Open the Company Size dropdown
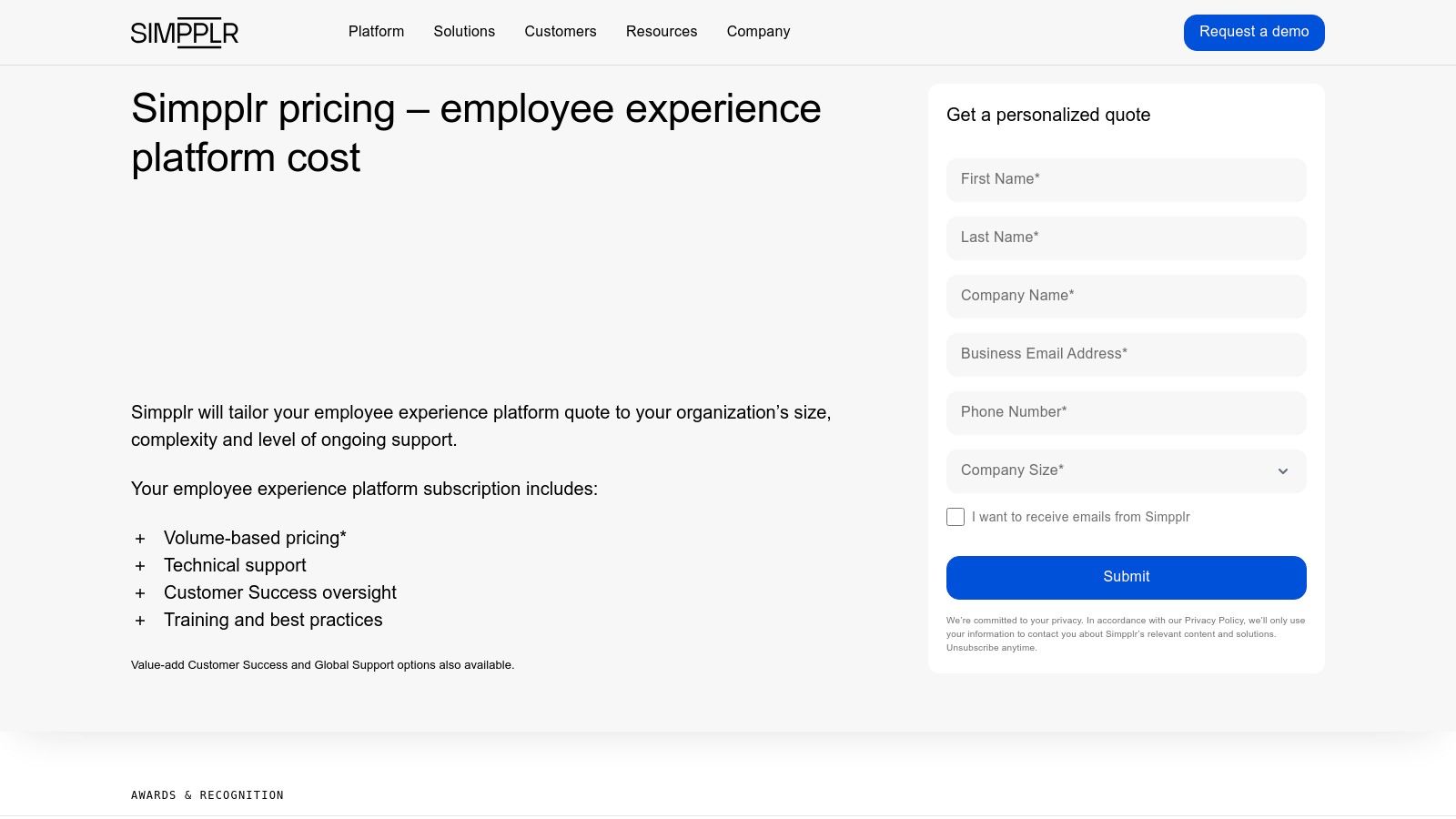 (x=1127, y=471)
